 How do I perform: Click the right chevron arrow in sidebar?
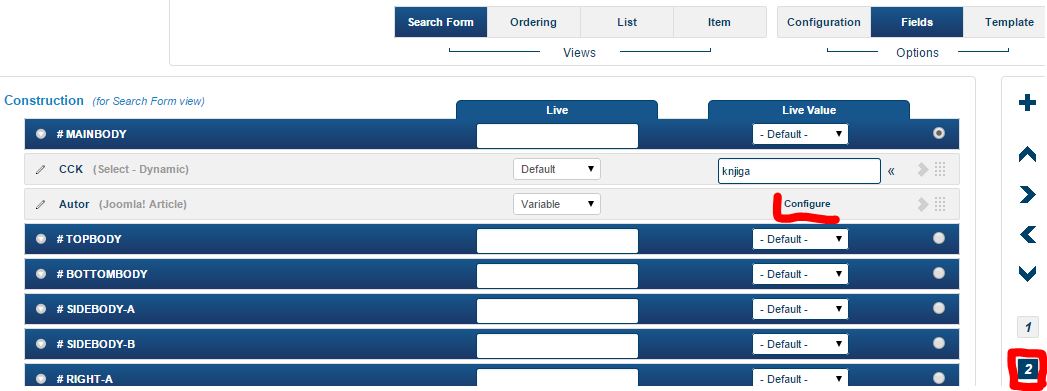pyautogui.click(x=1027, y=194)
